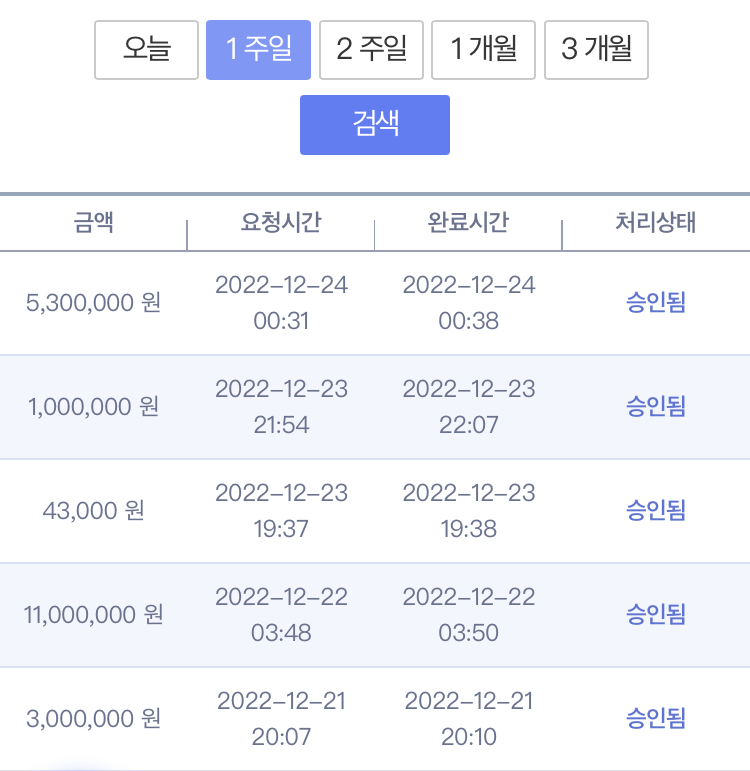The image size is (750, 771).
Task: Open 승인됨 status for 5,300,000 원 row
Action: pos(656,302)
